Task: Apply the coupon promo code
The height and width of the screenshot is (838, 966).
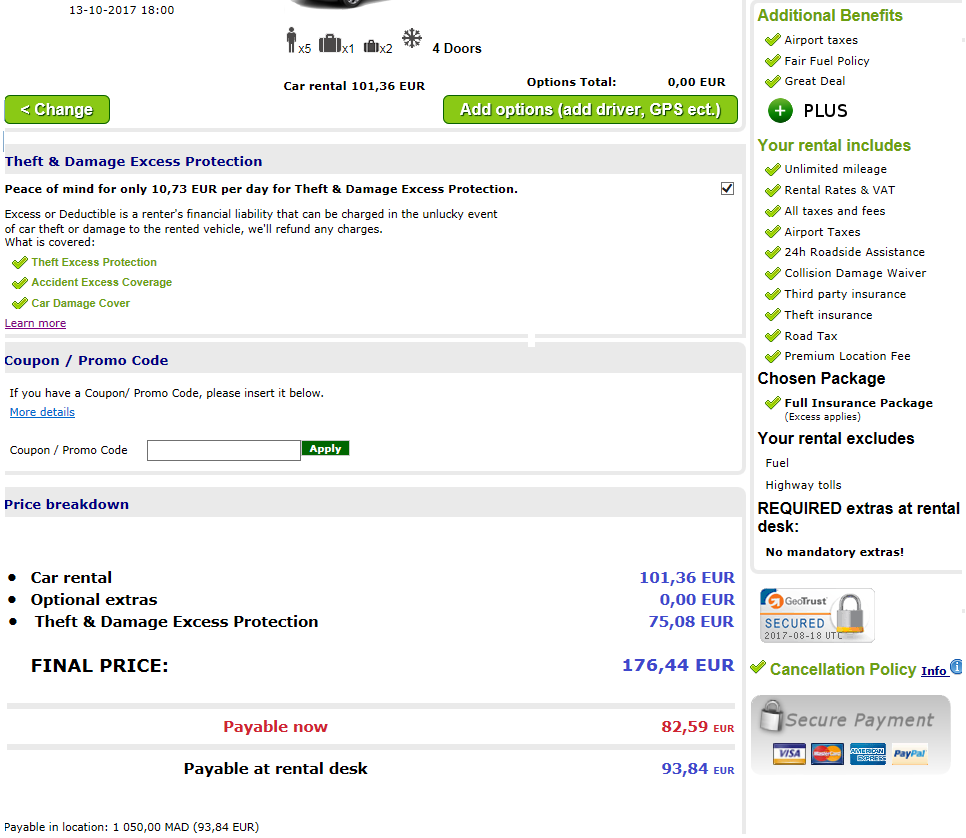Action: pyautogui.click(x=325, y=449)
